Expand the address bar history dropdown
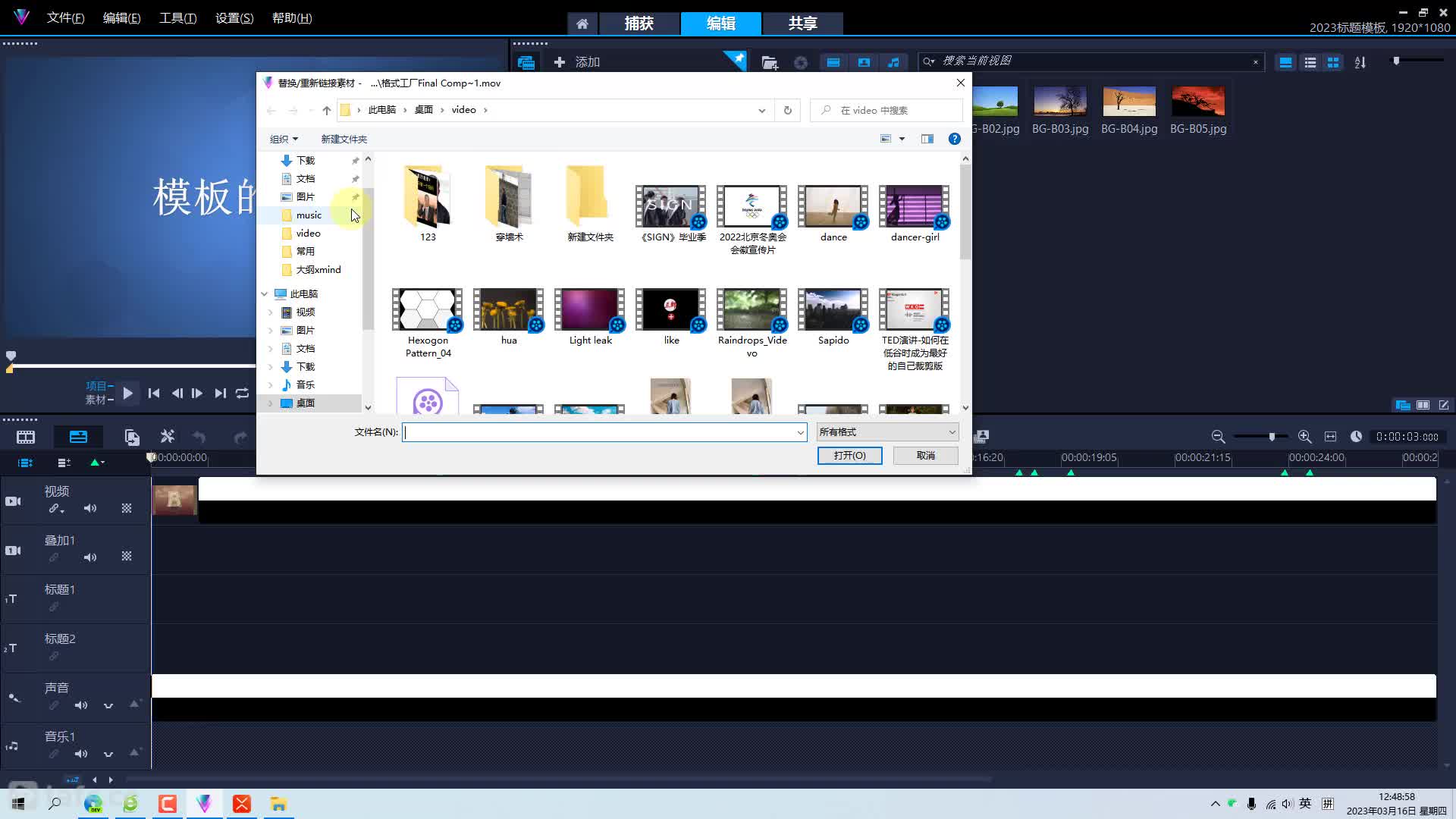Viewport: 1456px width, 819px height. pos(761,110)
